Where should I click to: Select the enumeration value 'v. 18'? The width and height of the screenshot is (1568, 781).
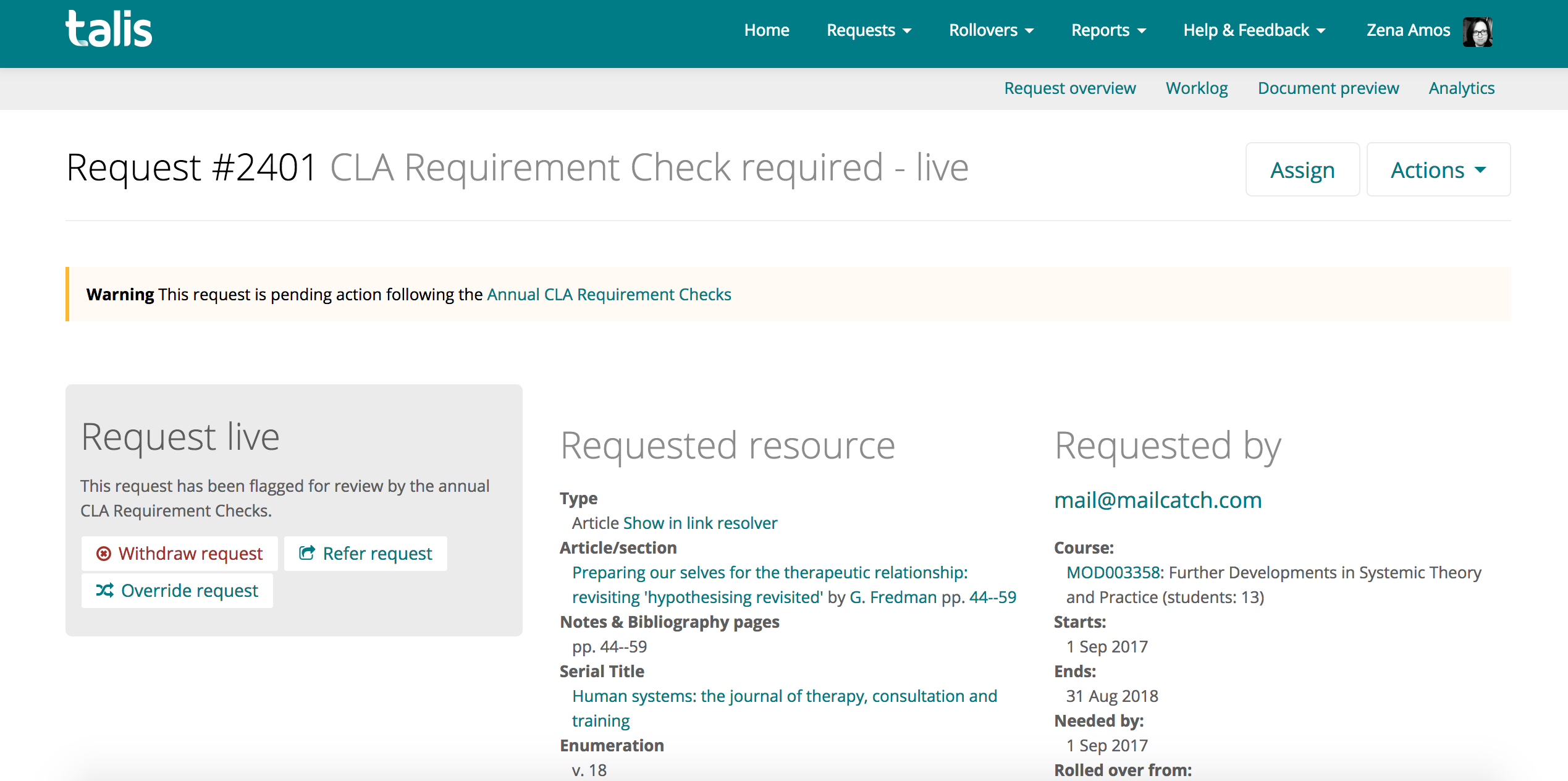589,770
